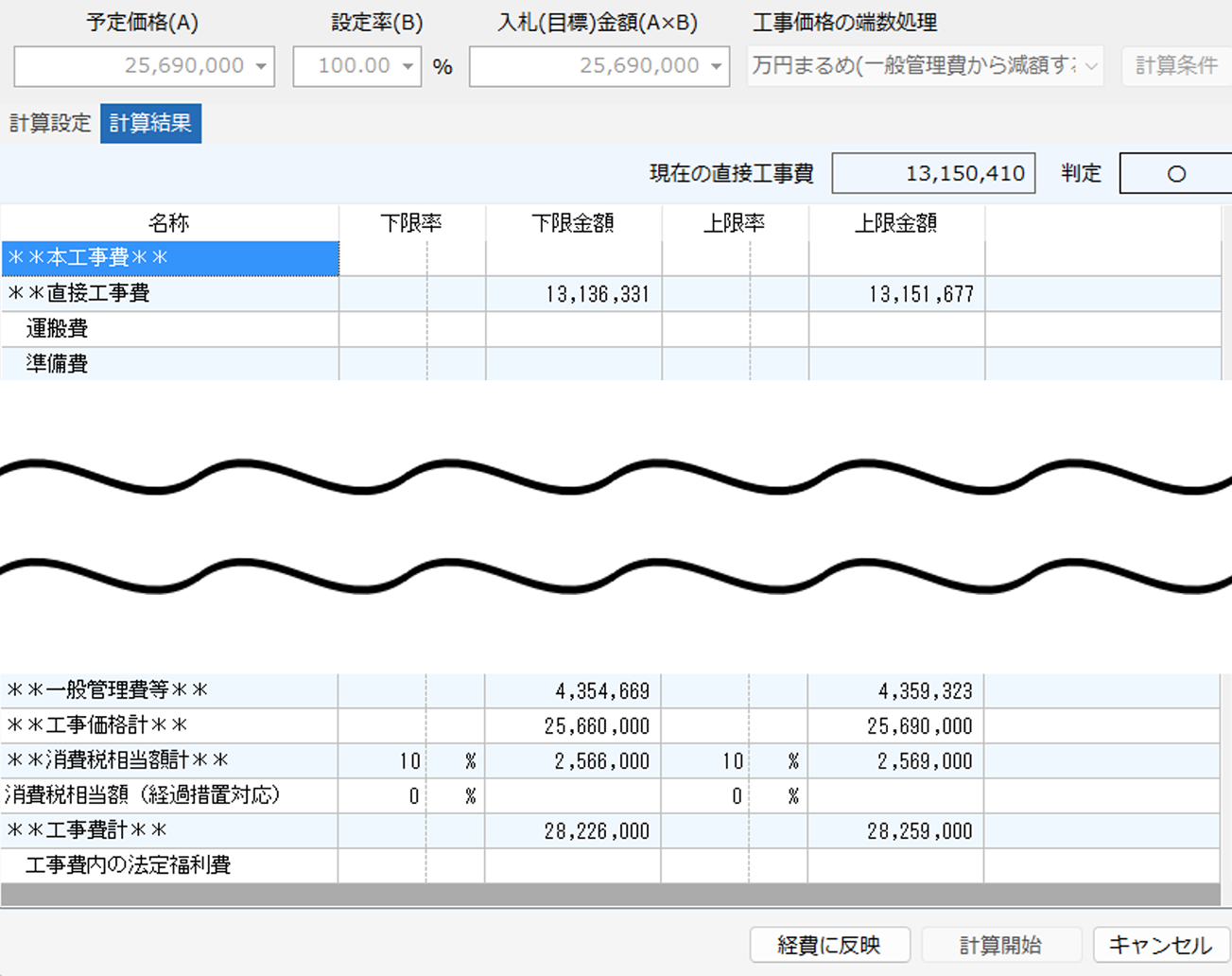Select the ＊＊本工事費＊＊ row

pyautogui.click(x=170, y=258)
